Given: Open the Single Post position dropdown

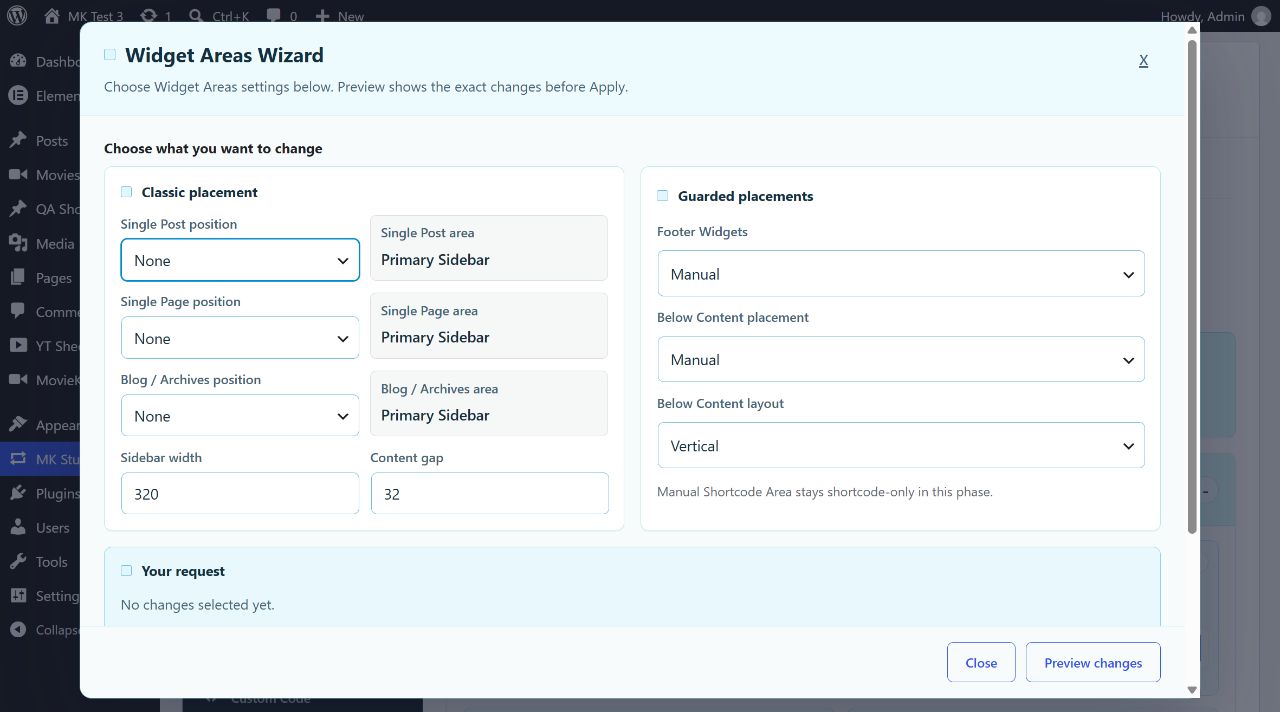Looking at the screenshot, I should 240,260.
